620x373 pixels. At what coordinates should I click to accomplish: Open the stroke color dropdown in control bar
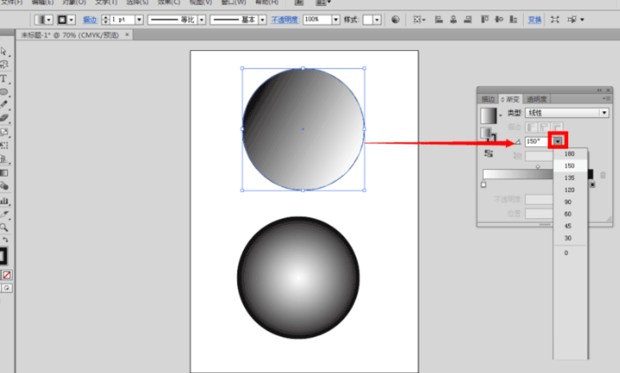pos(72,20)
